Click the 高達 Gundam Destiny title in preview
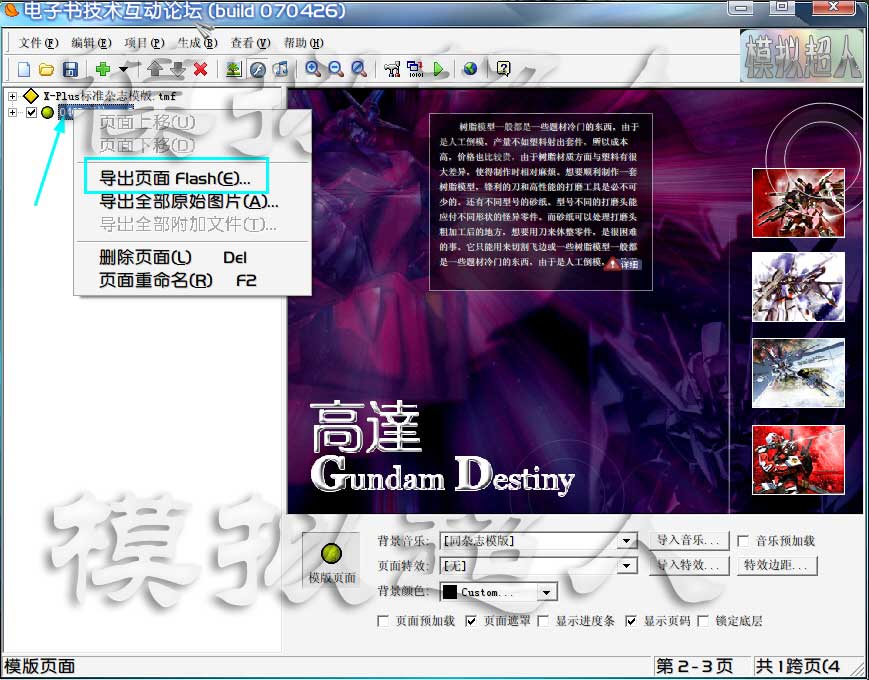Screen dimensions: 869x680 click(x=442, y=448)
